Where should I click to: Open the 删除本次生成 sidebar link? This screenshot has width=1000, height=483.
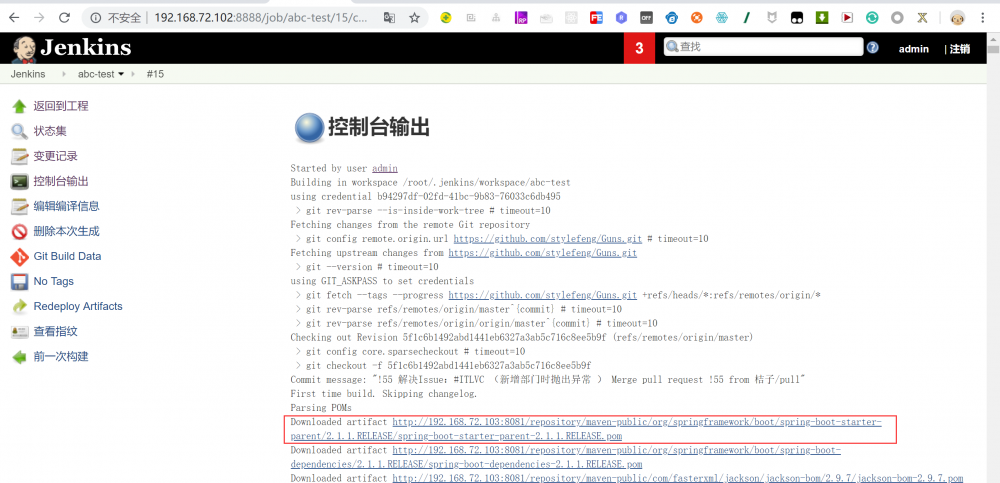[x=66, y=231]
